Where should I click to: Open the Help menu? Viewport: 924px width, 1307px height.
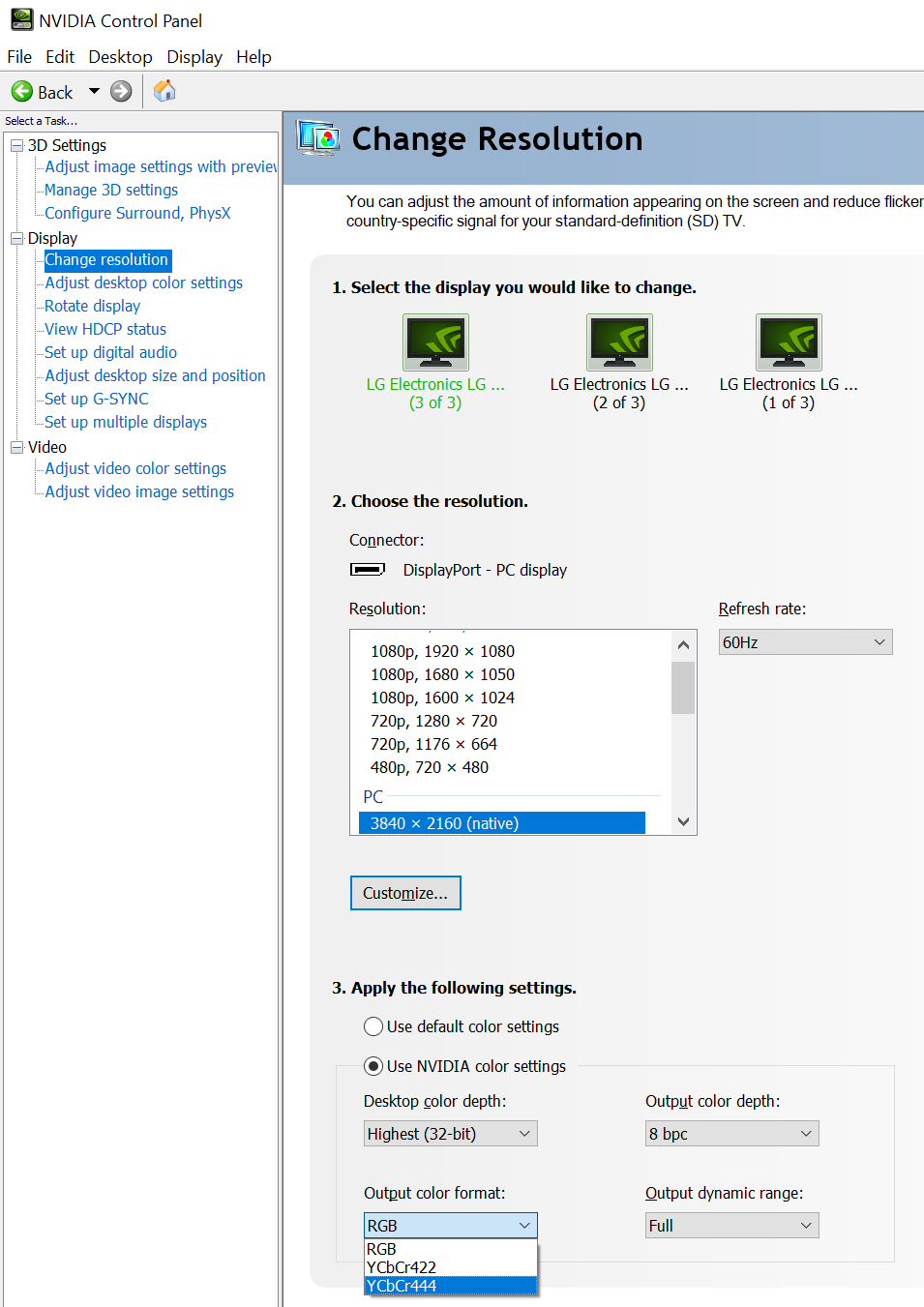click(253, 57)
